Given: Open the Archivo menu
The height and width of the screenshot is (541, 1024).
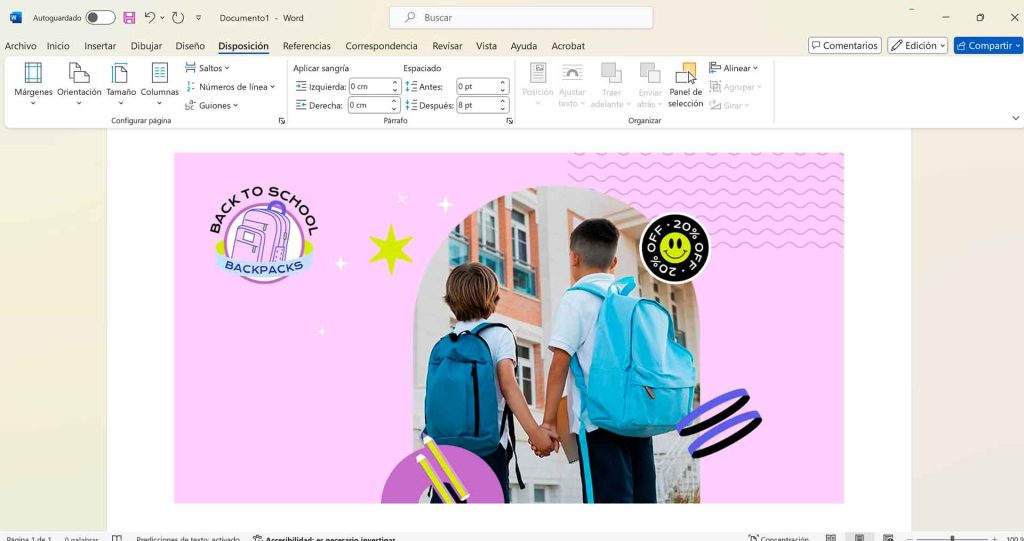Looking at the screenshot, I should coord(20,46).
